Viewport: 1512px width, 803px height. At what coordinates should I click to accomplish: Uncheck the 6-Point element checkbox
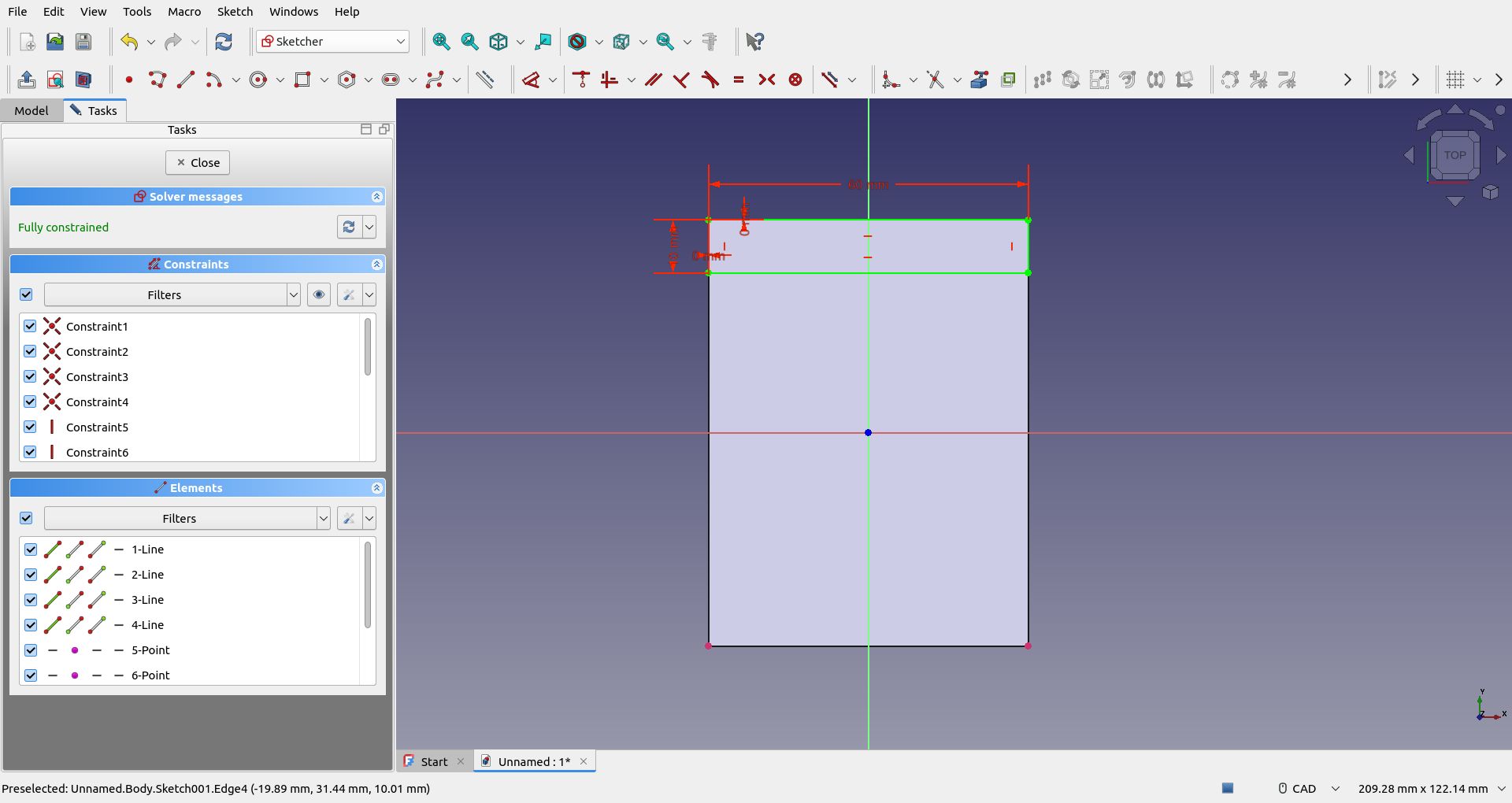(31, 675)
